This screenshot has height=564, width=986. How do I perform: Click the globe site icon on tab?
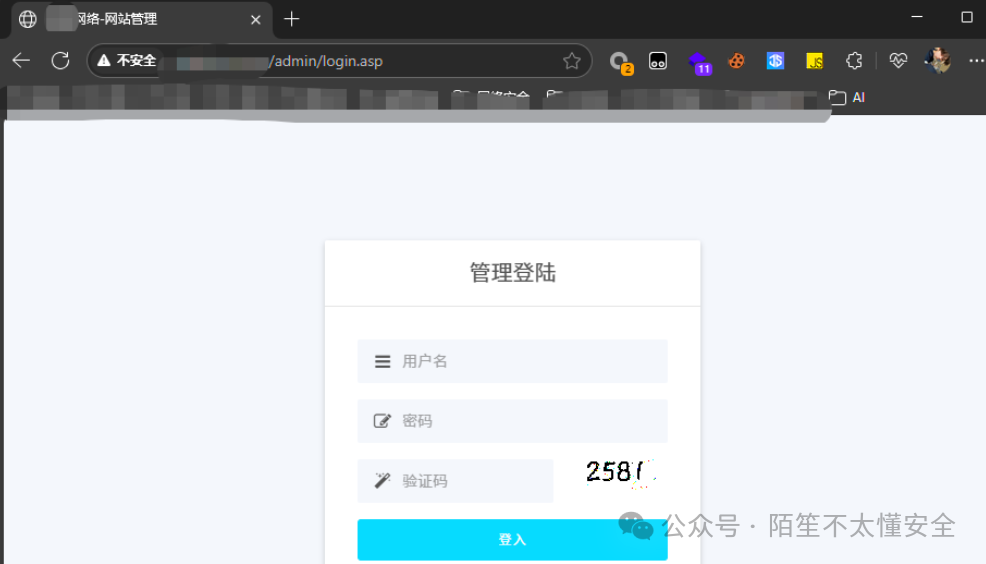28,19
